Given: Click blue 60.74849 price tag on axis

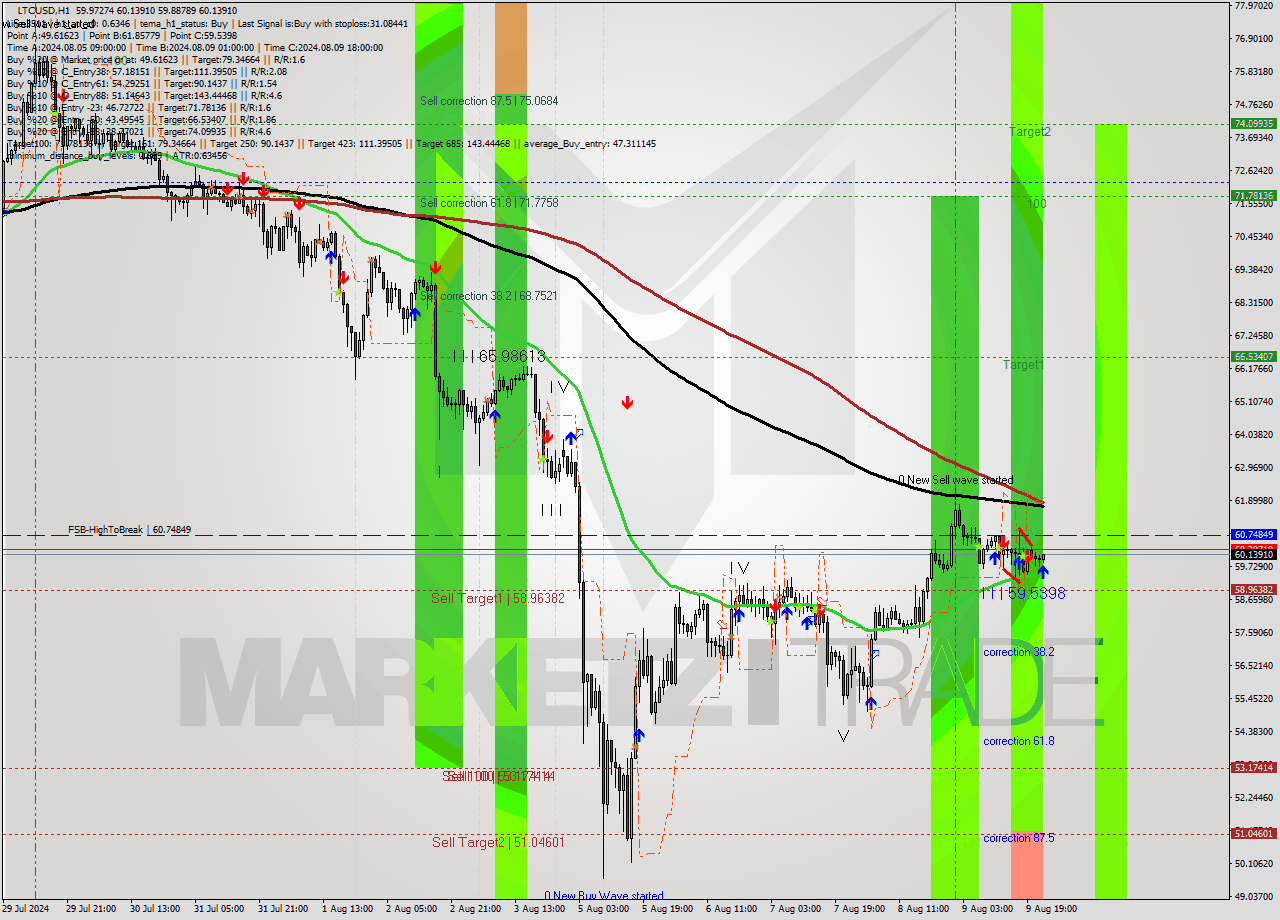Looking at the screenshot, I should (1254, 535).
